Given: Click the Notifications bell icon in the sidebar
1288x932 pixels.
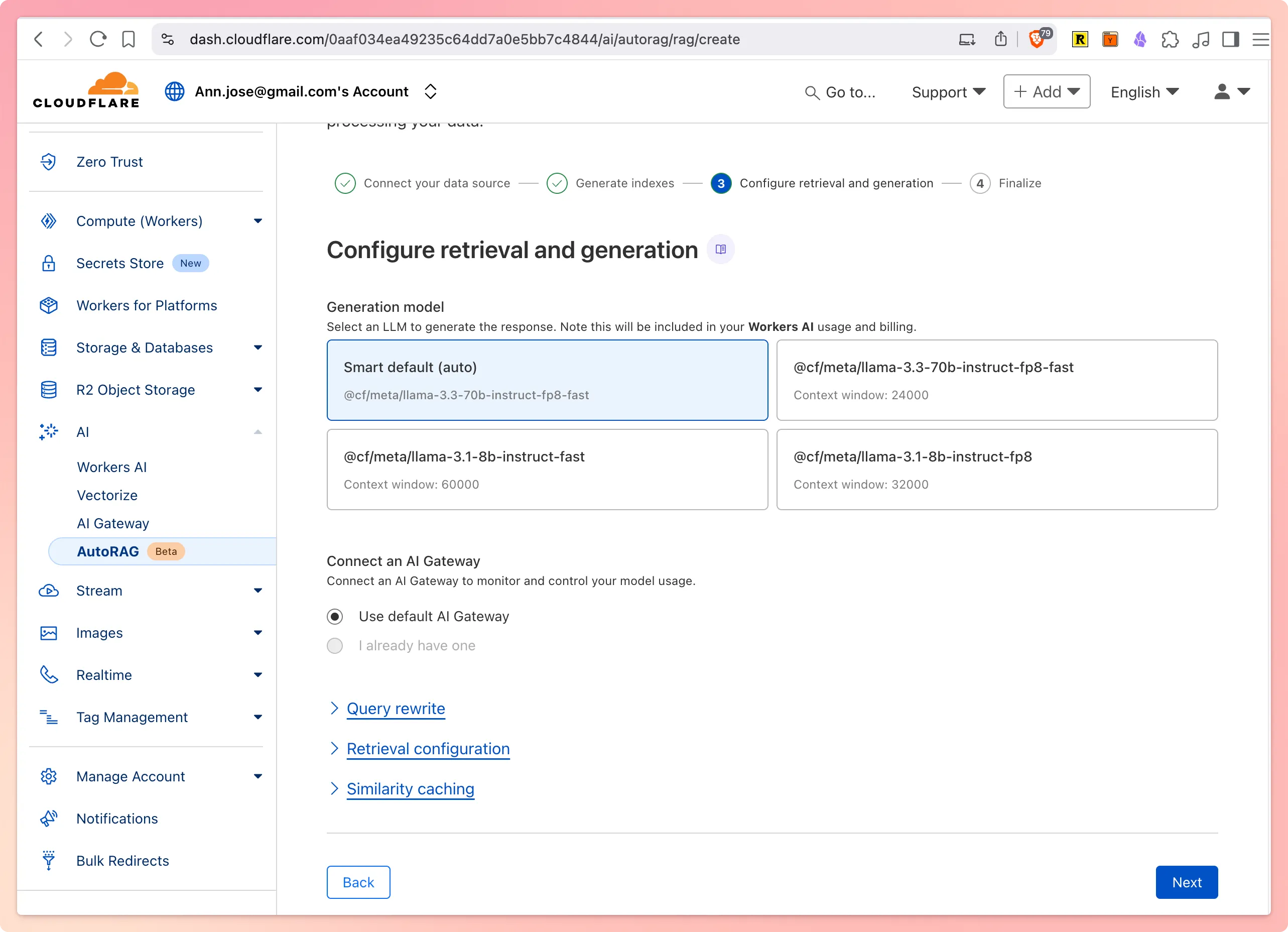Looking at the screenshot, I should coord(49,819).
